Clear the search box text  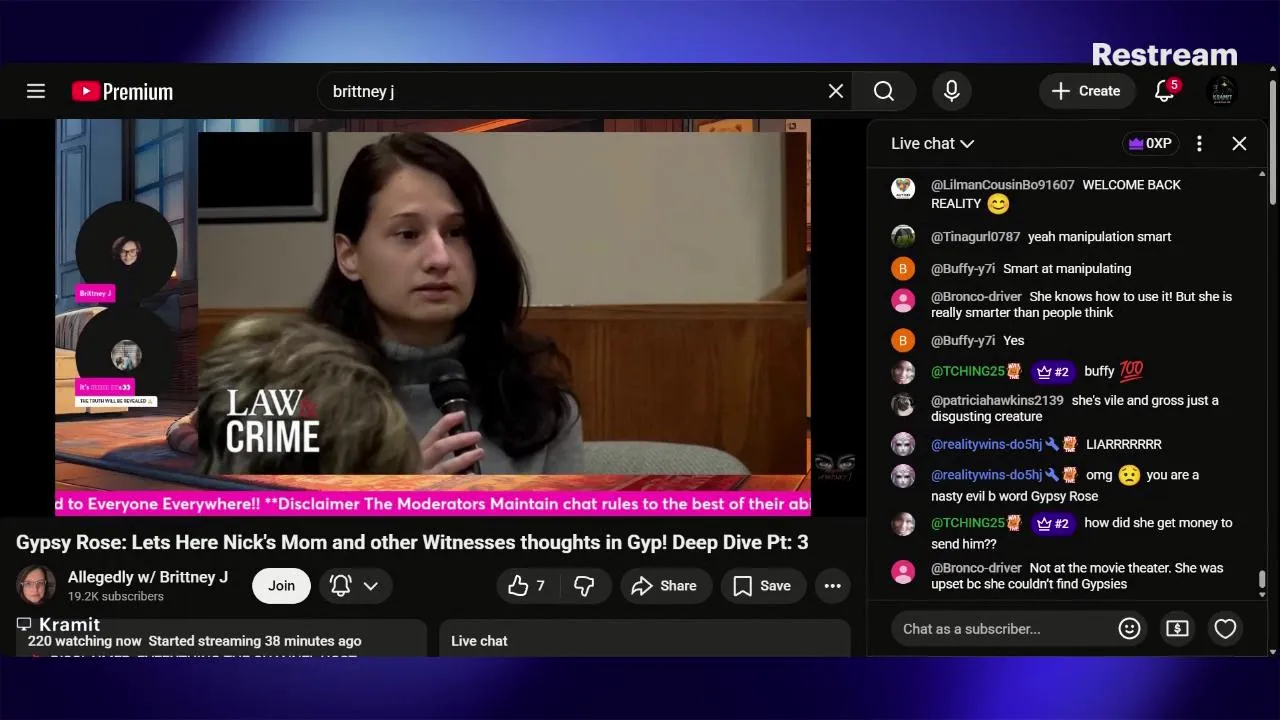[x=836, y=91]
